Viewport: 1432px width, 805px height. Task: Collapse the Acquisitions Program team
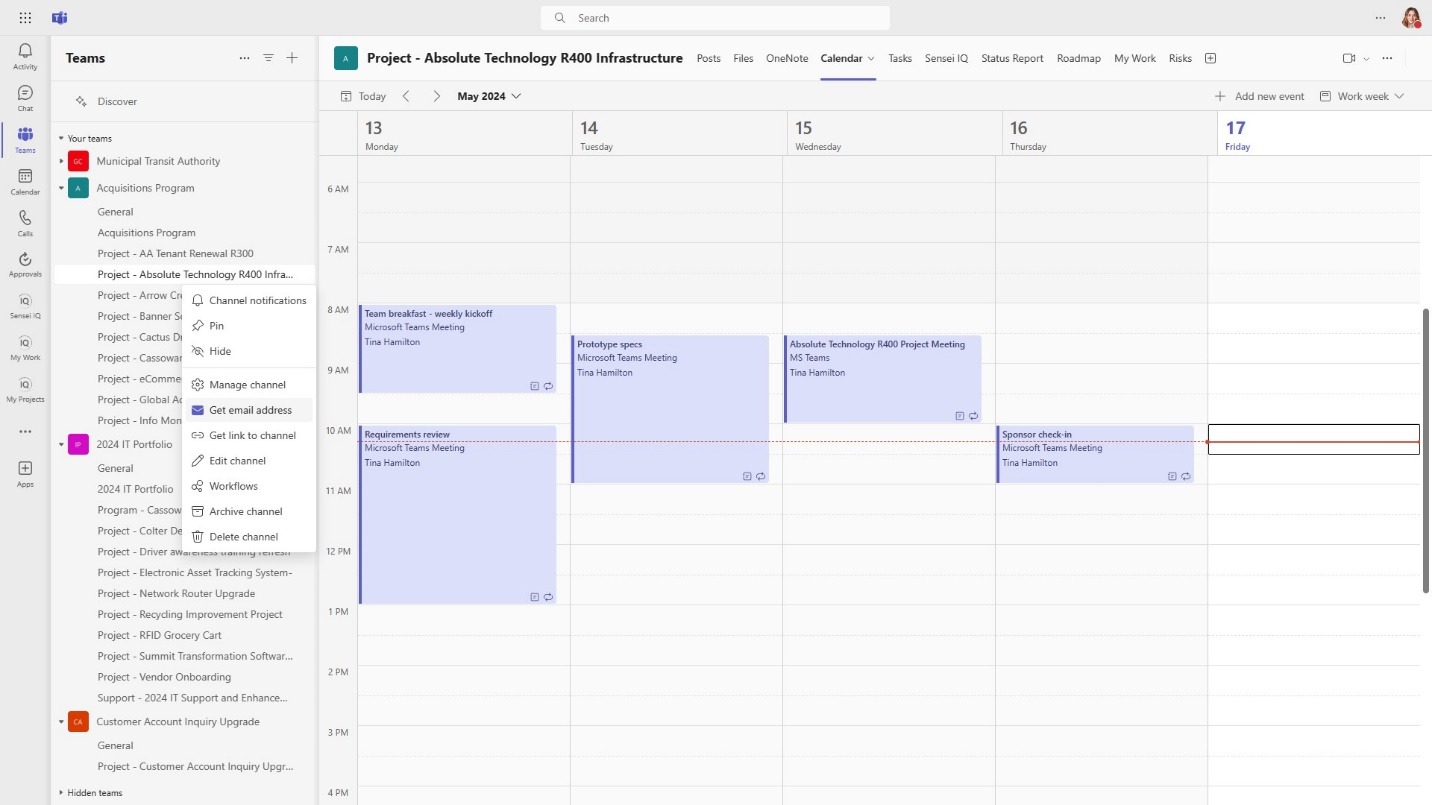coord(61,188)
